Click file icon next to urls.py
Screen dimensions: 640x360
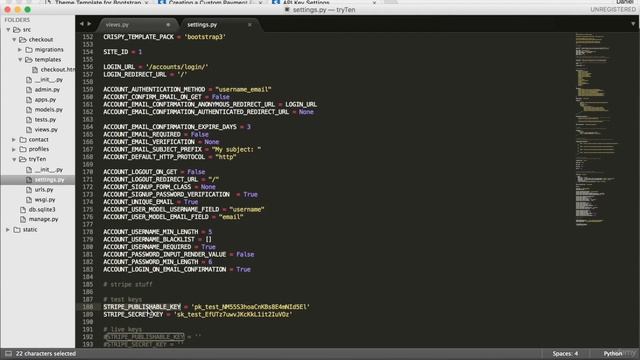[29, 190]
